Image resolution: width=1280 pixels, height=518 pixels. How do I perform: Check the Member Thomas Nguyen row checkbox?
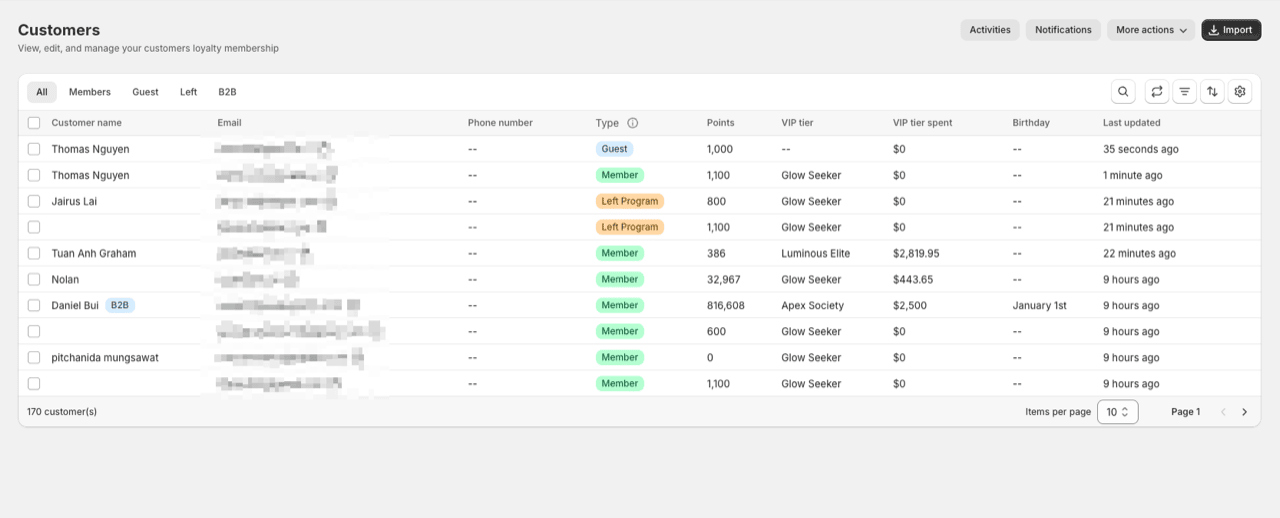click(34, 175)
